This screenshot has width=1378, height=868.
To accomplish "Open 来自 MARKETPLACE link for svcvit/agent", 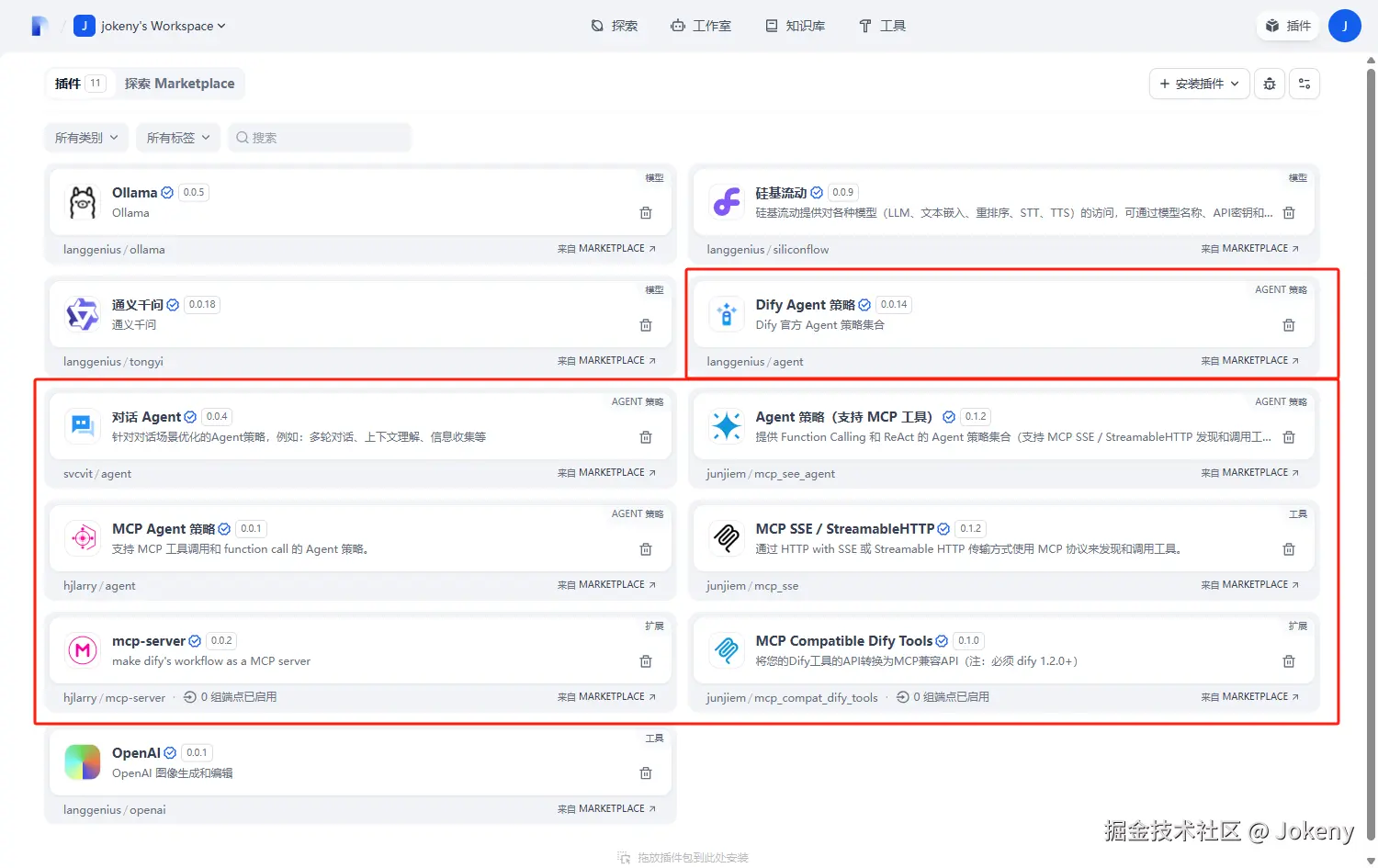I will 607,473.
